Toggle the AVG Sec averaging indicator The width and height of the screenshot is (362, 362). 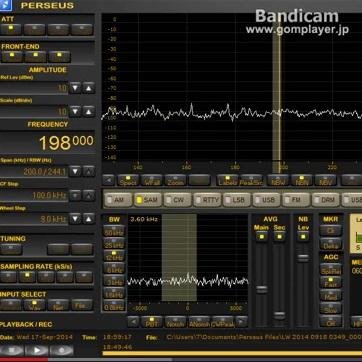pos(279,237)
